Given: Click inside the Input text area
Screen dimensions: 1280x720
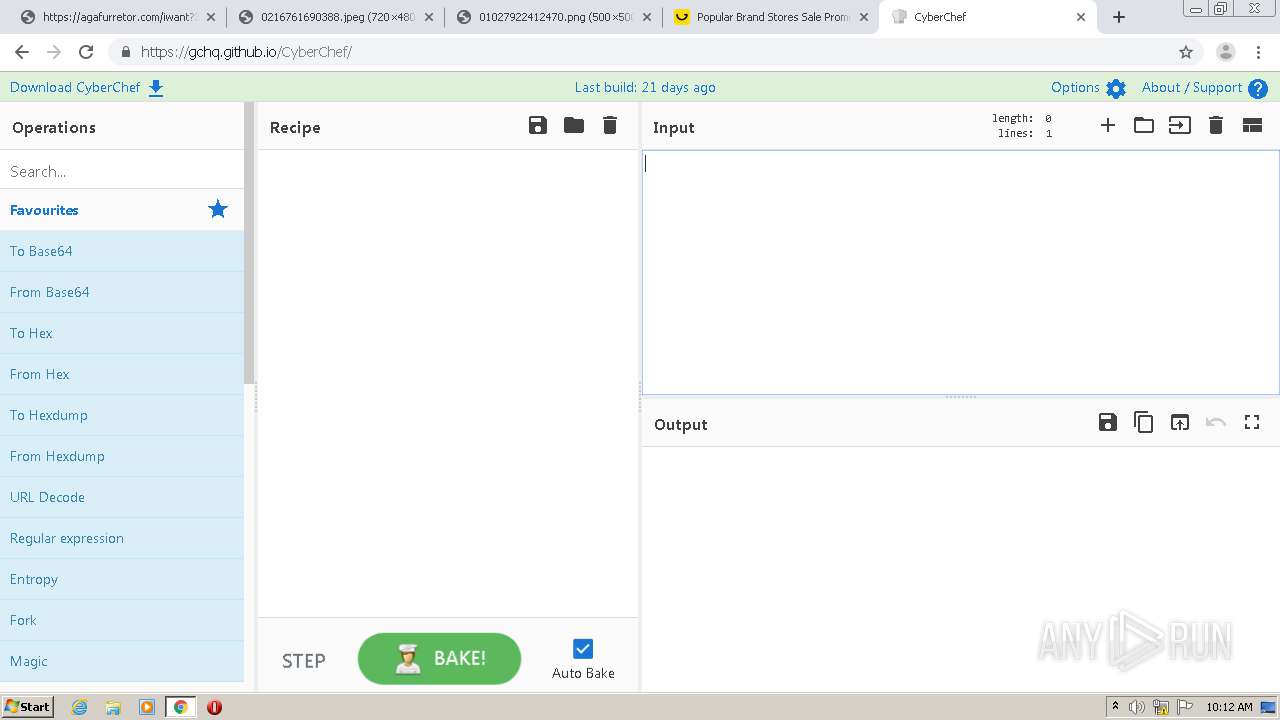Looking at the screenshot, I should [960, 272].
